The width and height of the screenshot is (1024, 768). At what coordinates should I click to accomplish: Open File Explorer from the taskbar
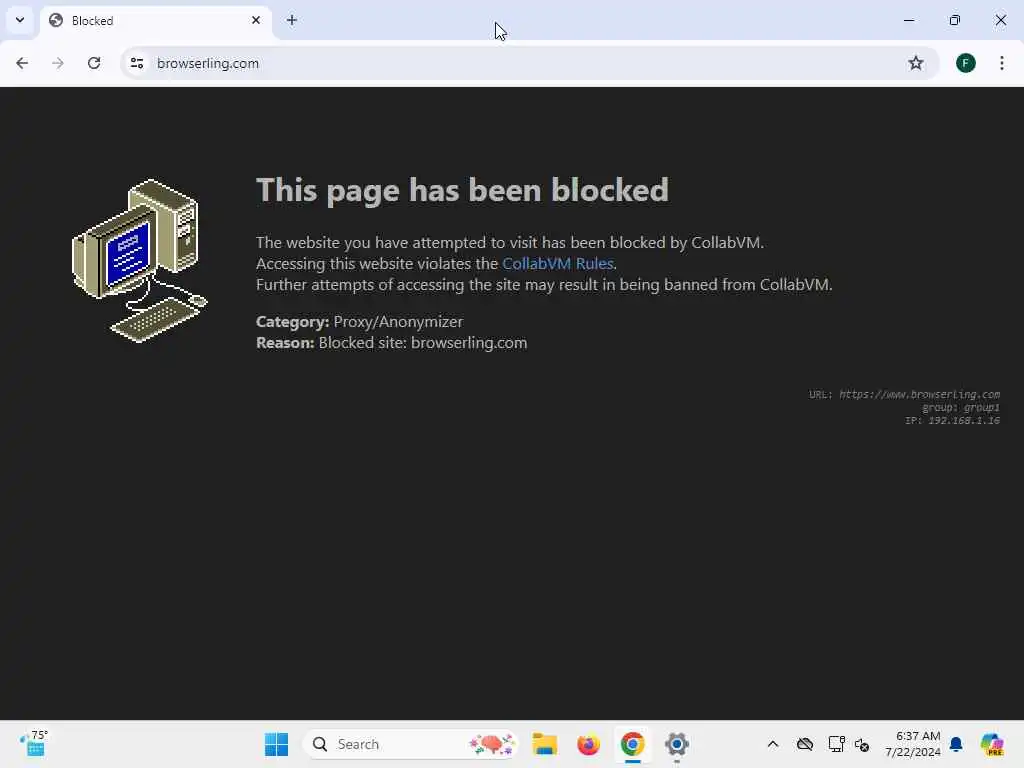click(x=544, y=744)
